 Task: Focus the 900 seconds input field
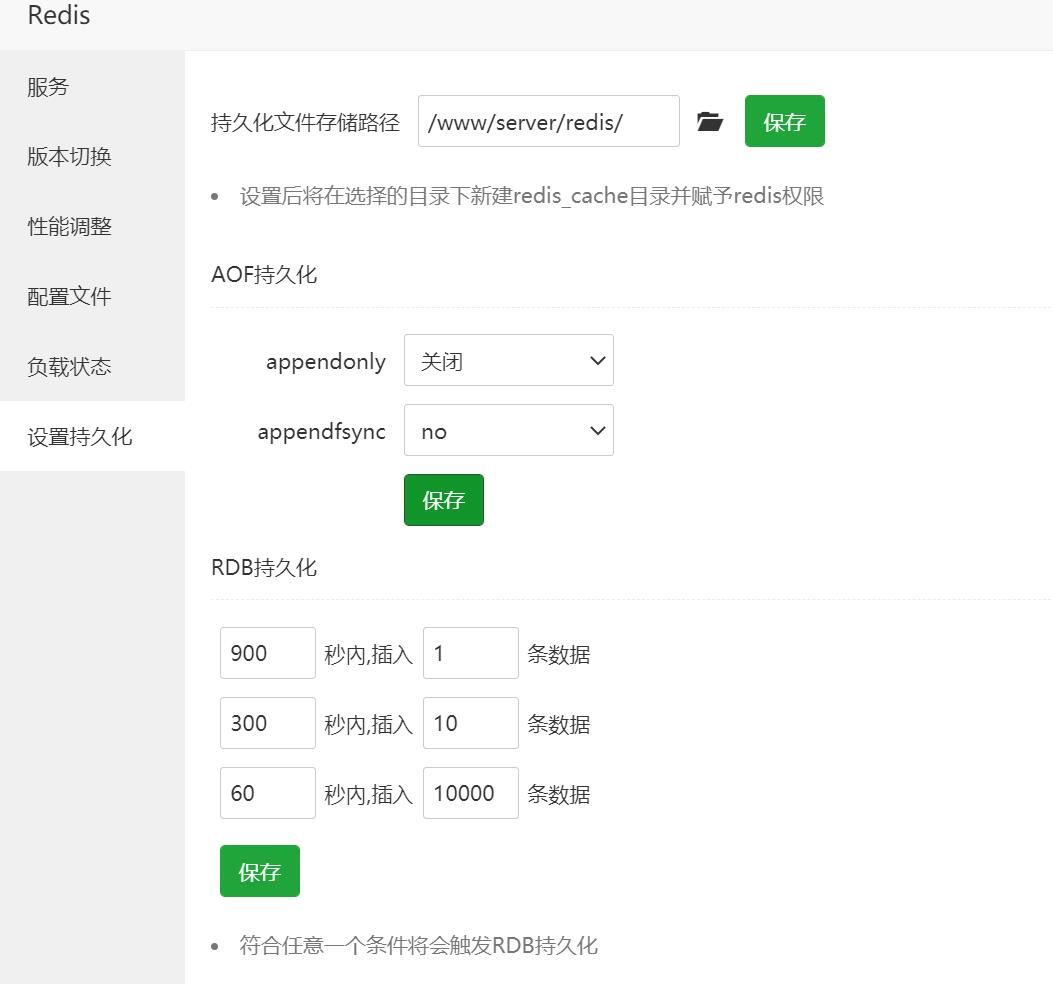click(267, 654)
